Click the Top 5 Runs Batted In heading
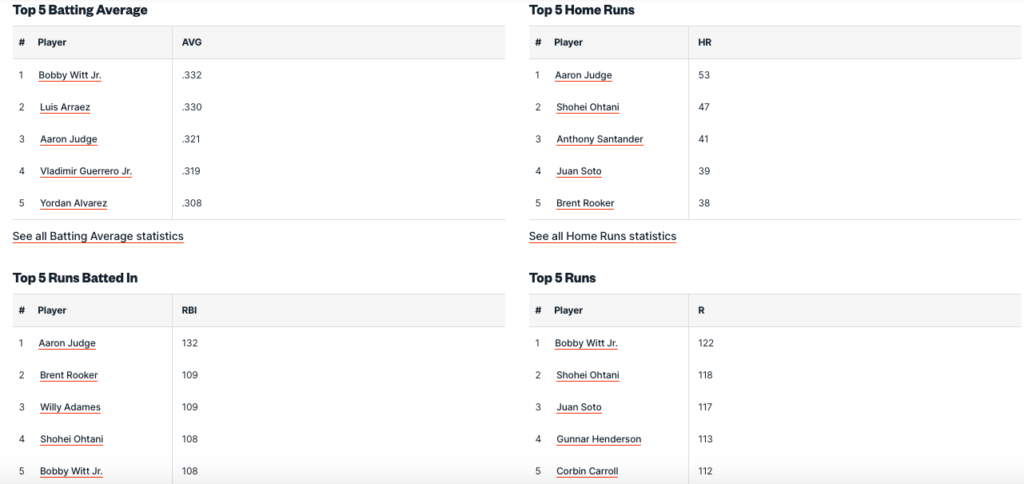Image resolution: width=1024 pixels, height=484 pixels. (x=75, y=278)
